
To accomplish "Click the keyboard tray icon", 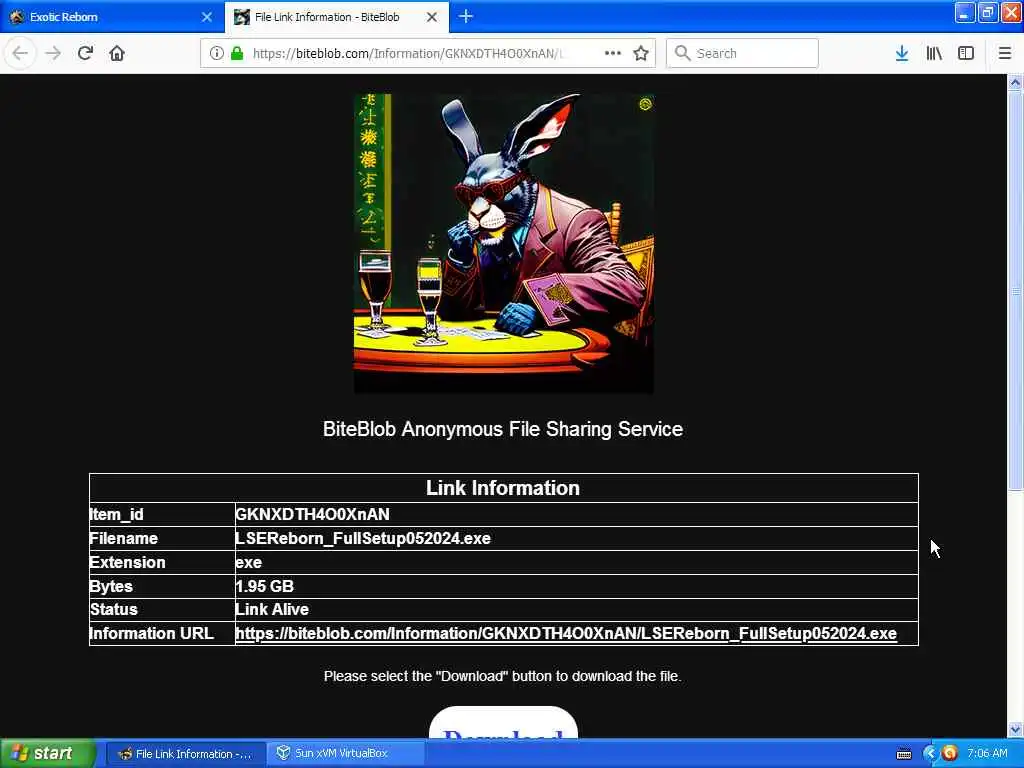I will point(904,754).
